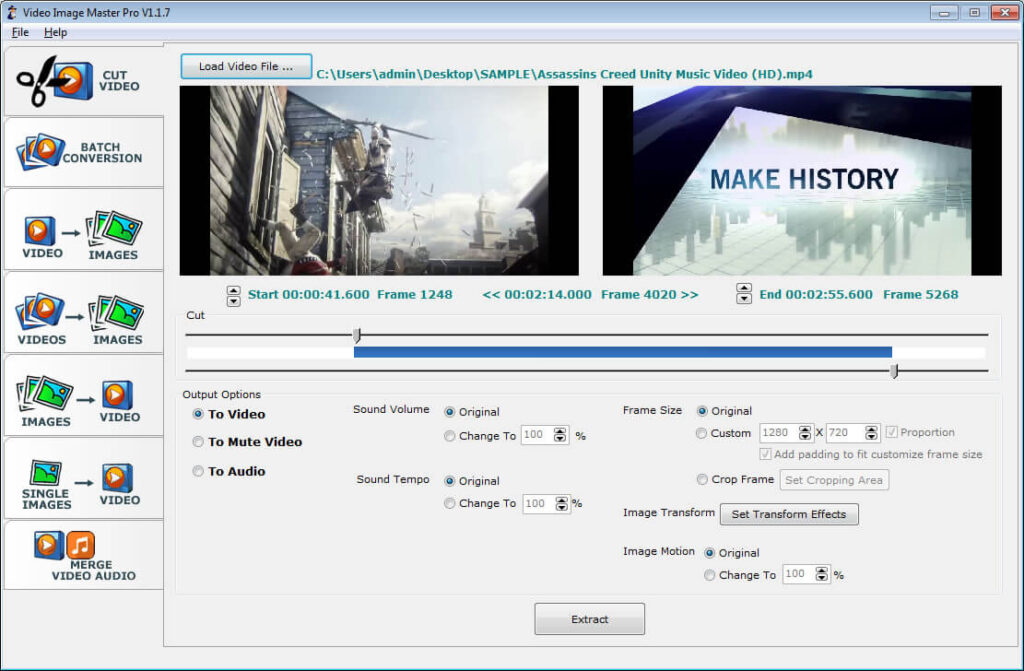Open the Batch Conversion panel
The image size is (1024, 671).
84,151
